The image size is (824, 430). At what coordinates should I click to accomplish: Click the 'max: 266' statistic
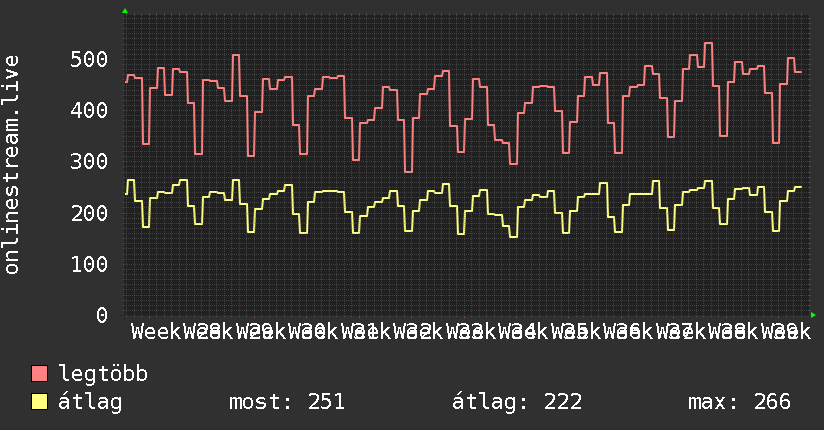click(x=739, y=402)
